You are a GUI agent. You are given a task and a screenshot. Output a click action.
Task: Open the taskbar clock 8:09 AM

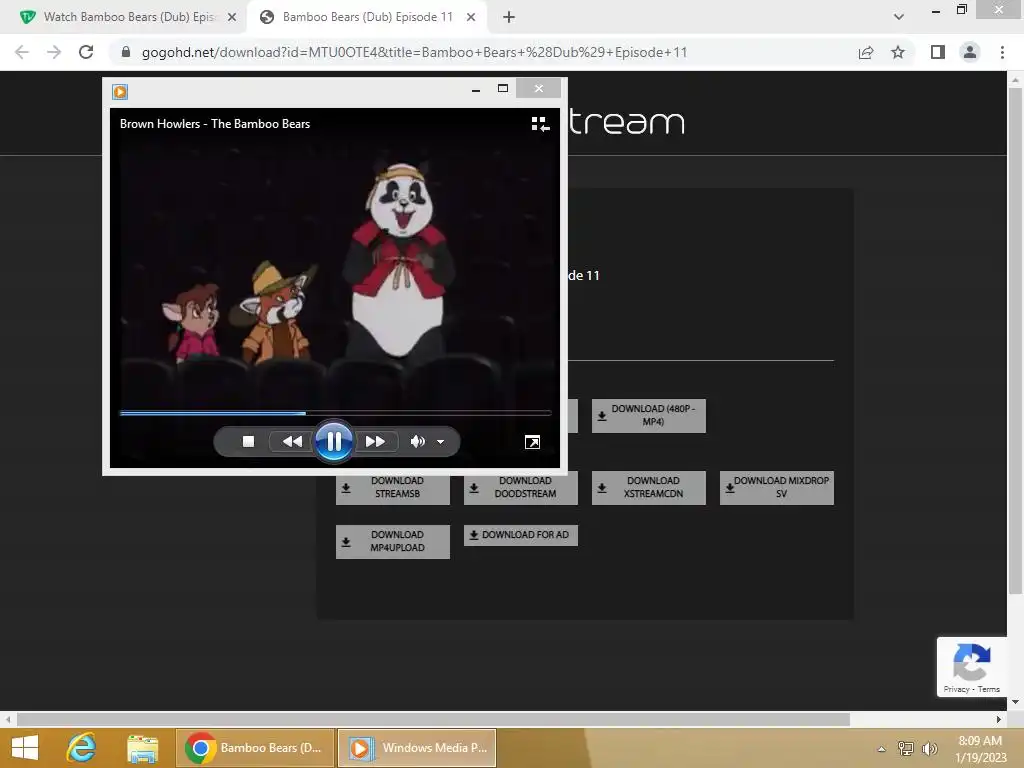[x=980, y=748]
